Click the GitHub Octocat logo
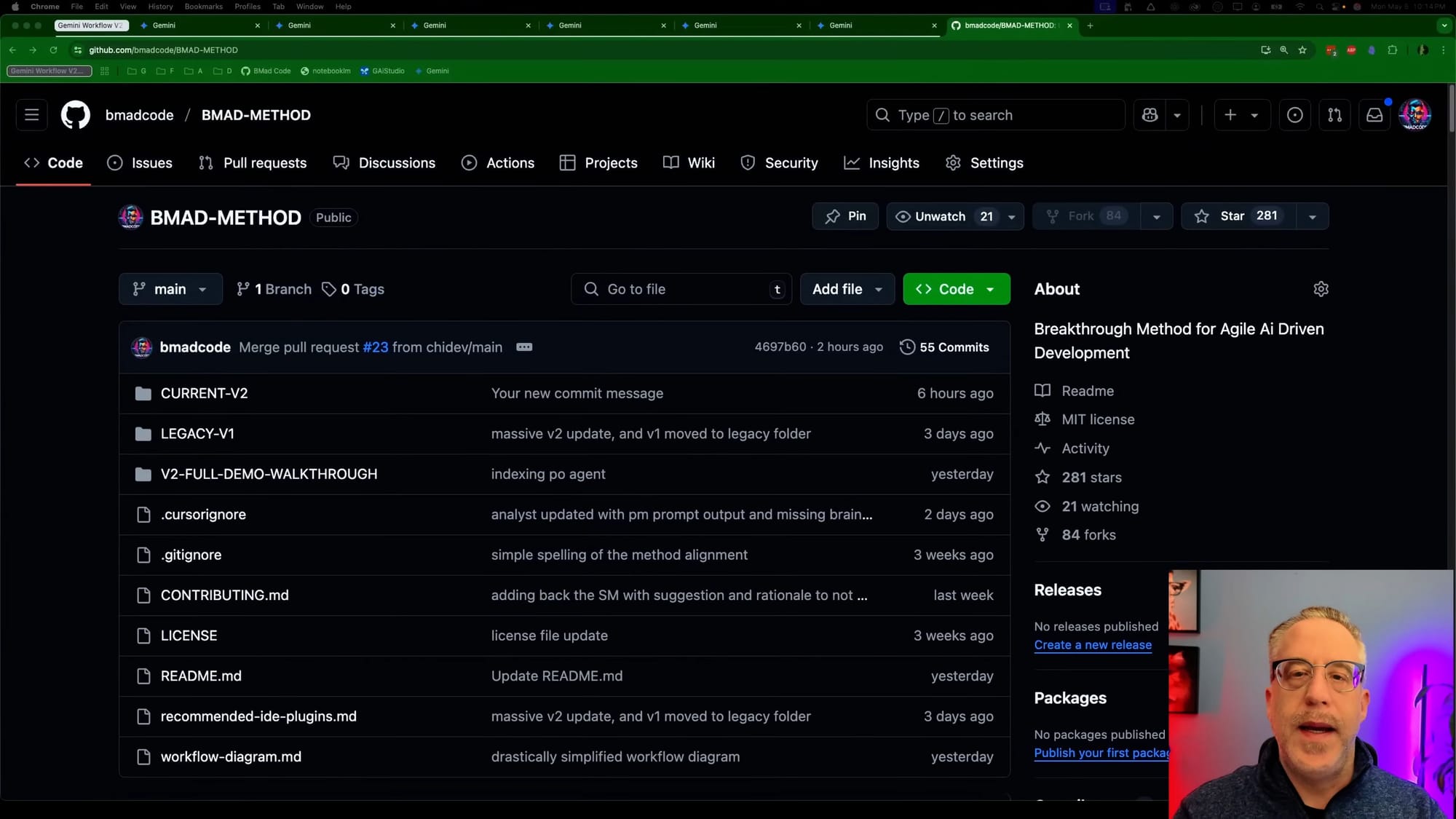 (75, 115)
